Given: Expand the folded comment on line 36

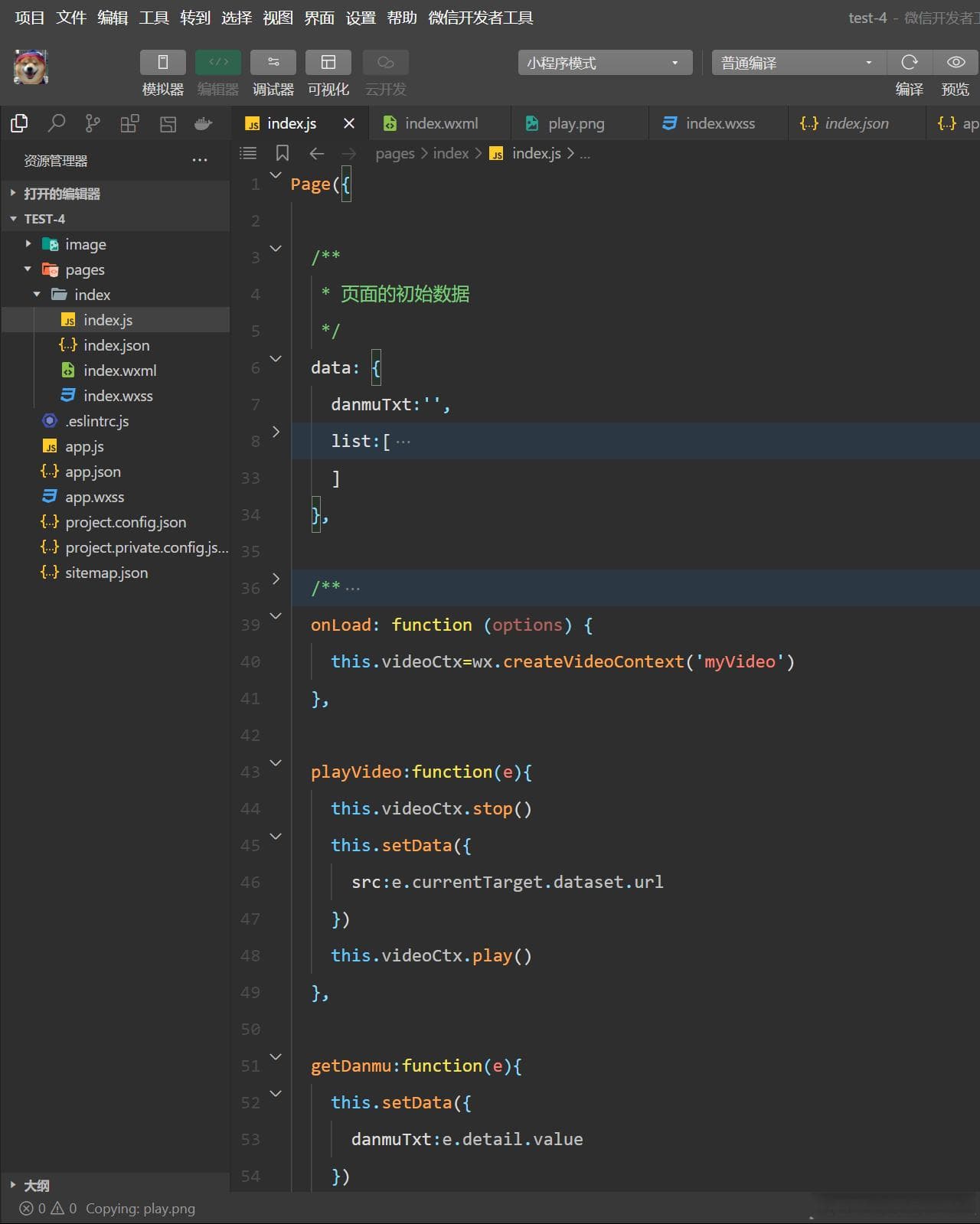Looking at the screenshot, I should 276,579.
